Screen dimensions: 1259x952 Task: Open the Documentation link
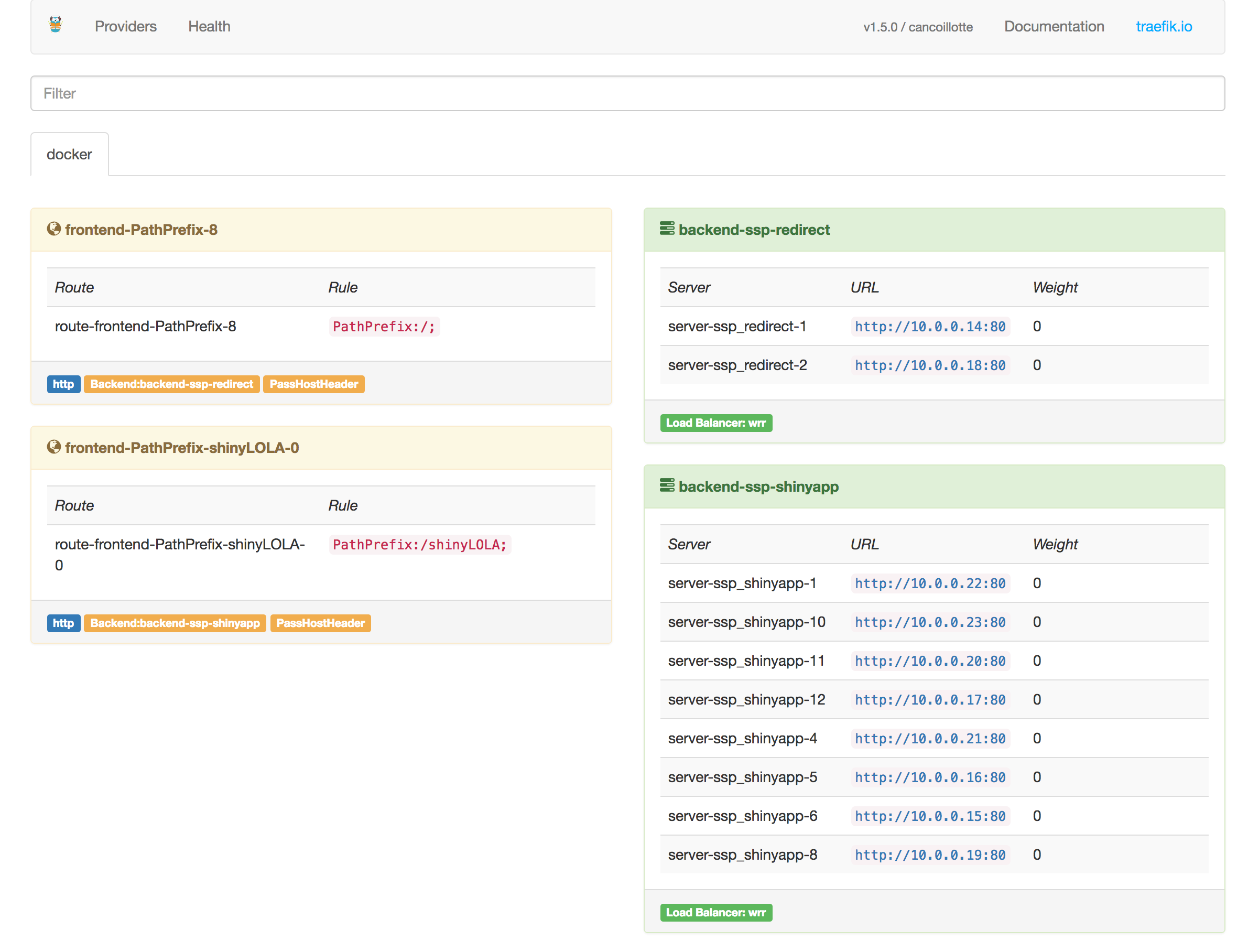[1054, 26]
